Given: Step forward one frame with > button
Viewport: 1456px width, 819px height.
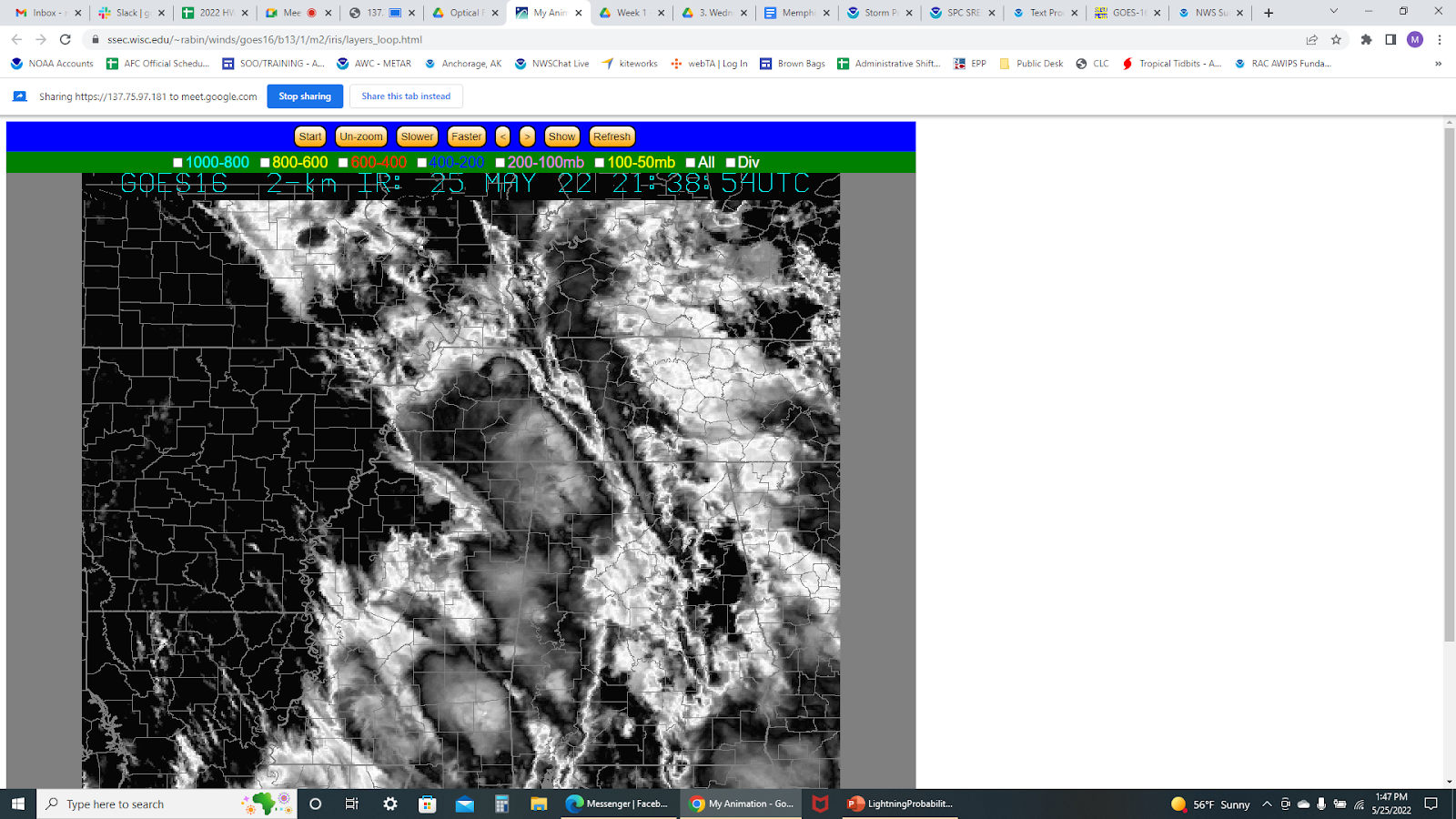Looking at the screenshot, I should [x=527, y=136].
